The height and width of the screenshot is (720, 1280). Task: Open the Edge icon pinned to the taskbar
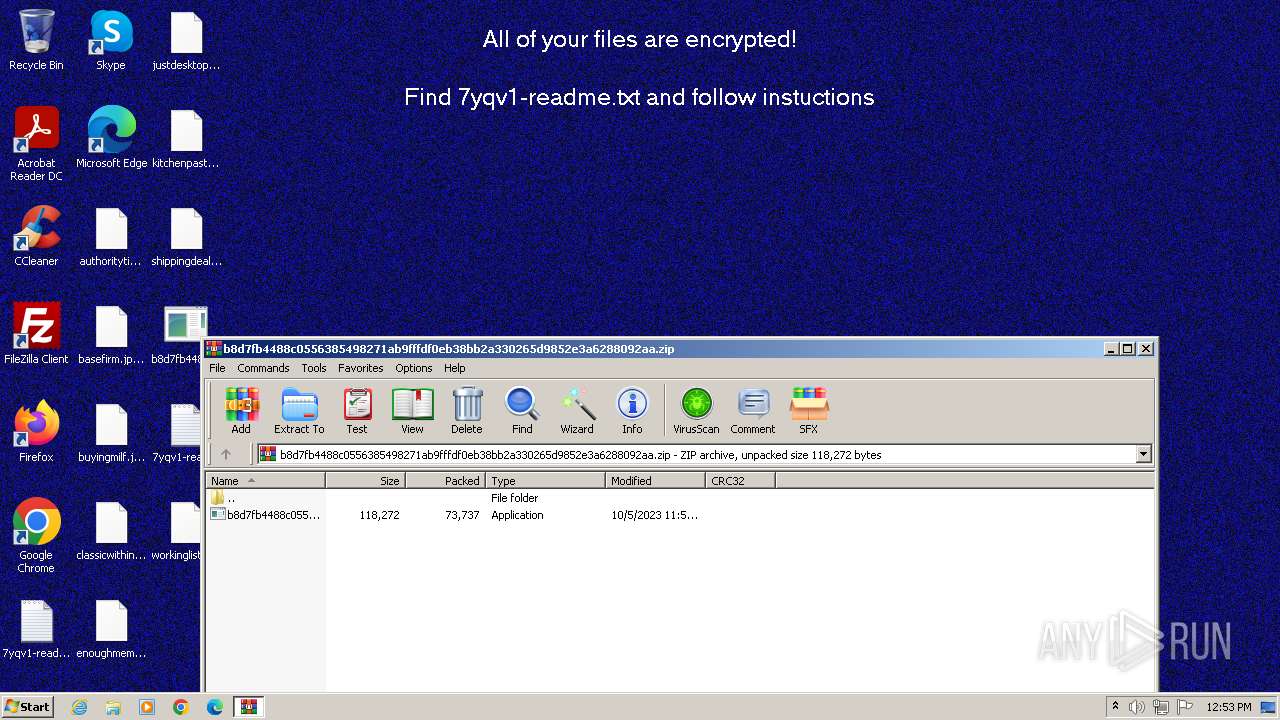(x=215, y=707)
